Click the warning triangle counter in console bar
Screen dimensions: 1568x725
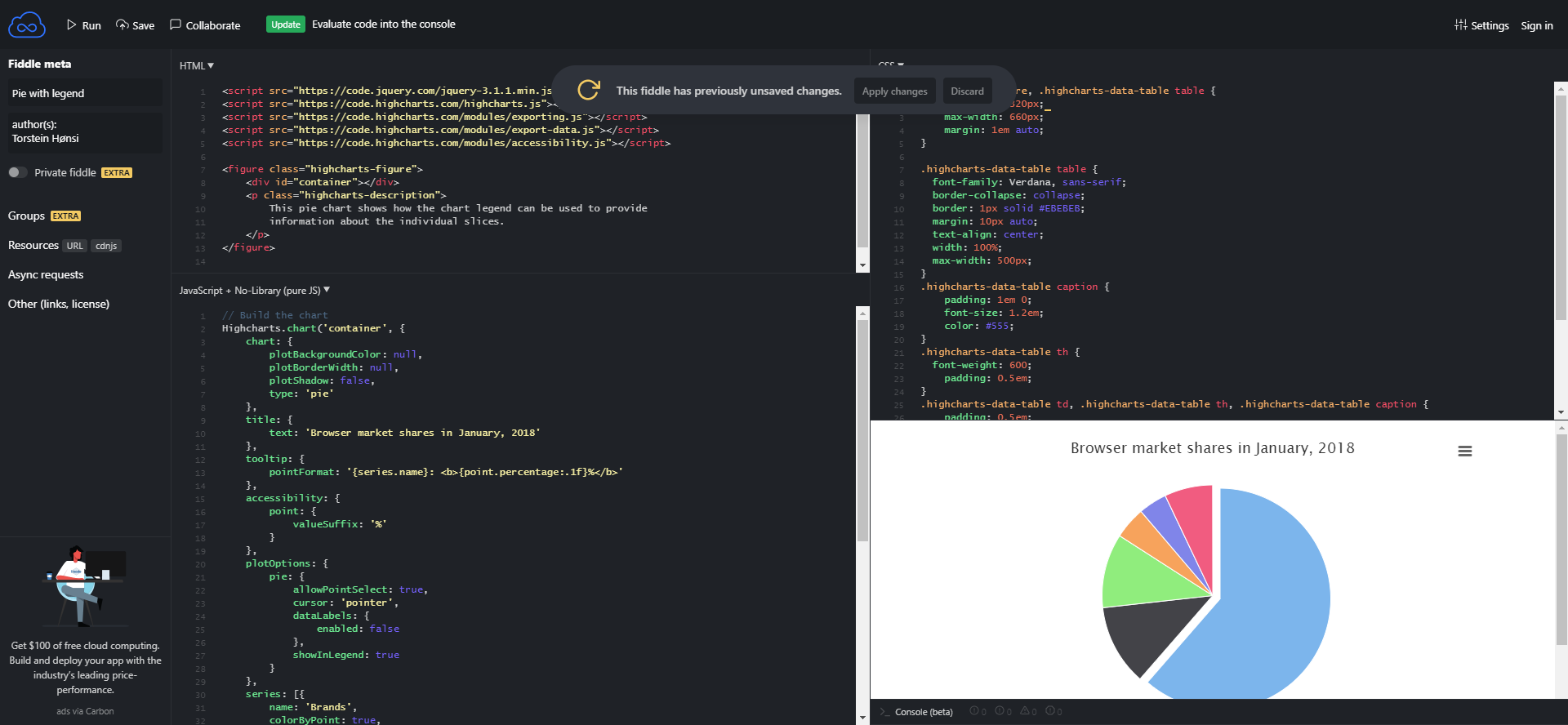pyautogui.click(x=1029, y=711)
